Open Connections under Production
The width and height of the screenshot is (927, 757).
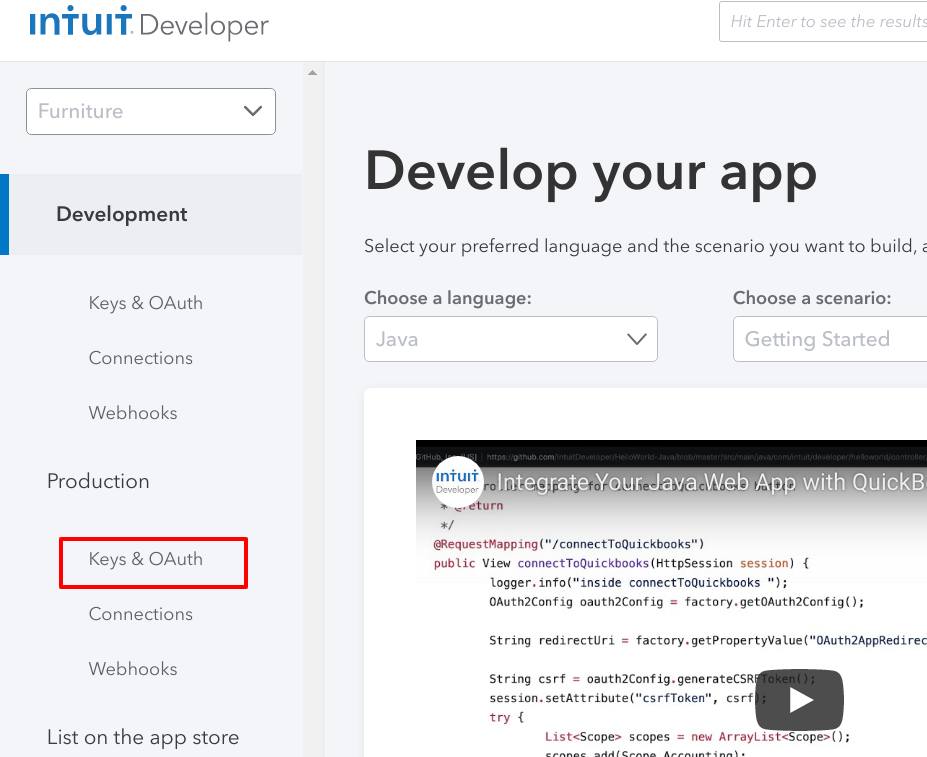tap(141, 614)
